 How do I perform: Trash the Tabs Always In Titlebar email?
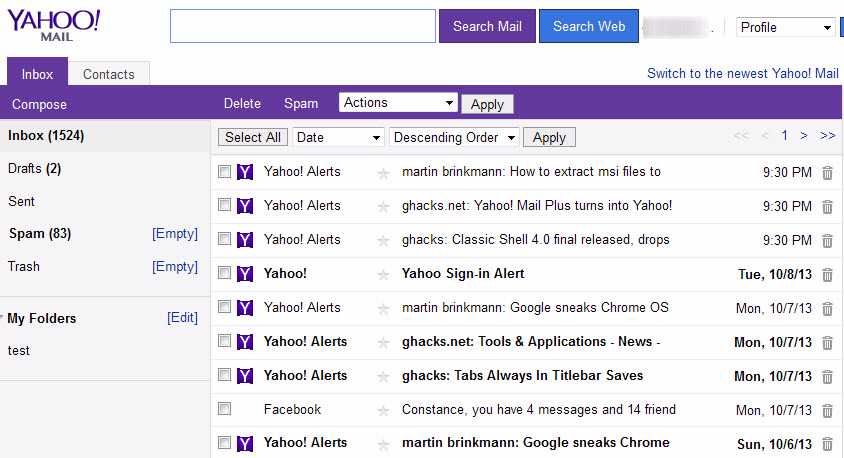[x=827, y=376]
